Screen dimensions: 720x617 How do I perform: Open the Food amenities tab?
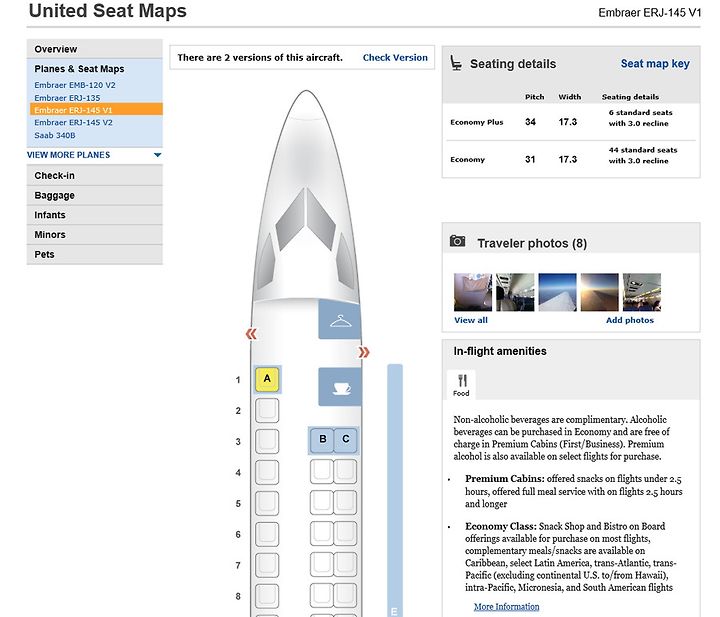[x=461, y=384]
